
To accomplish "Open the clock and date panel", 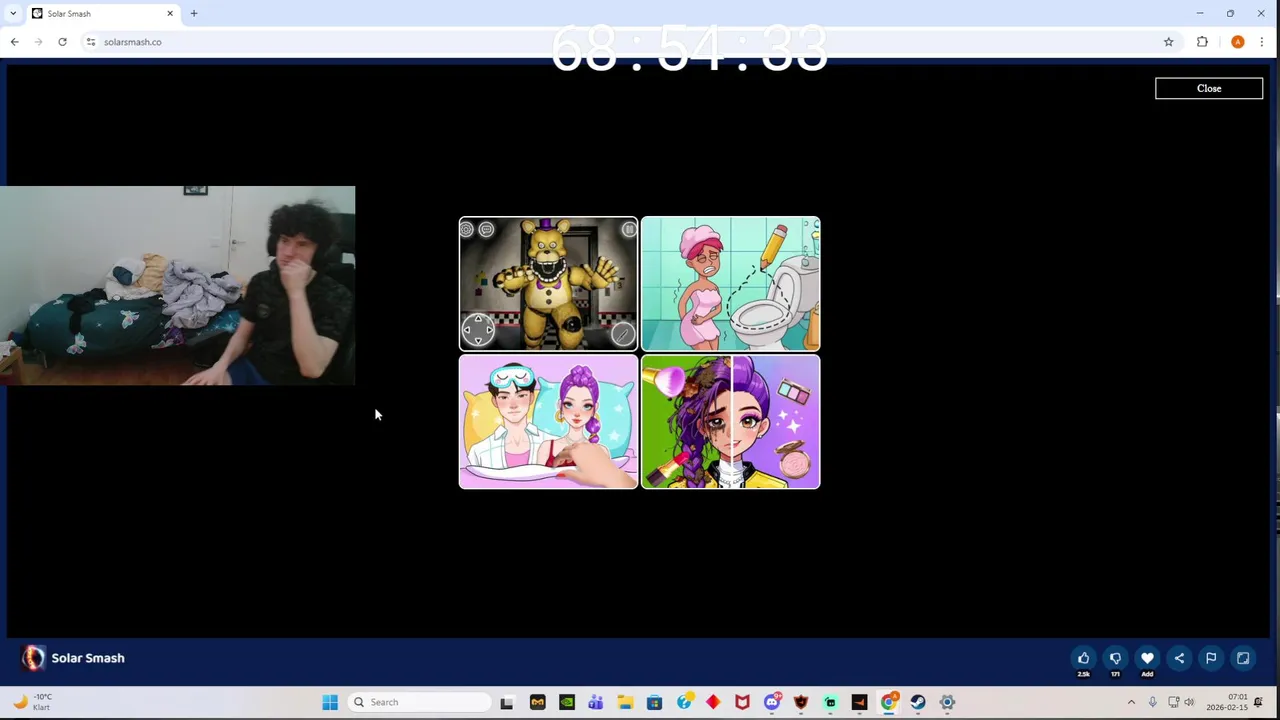I will 1227,702.
